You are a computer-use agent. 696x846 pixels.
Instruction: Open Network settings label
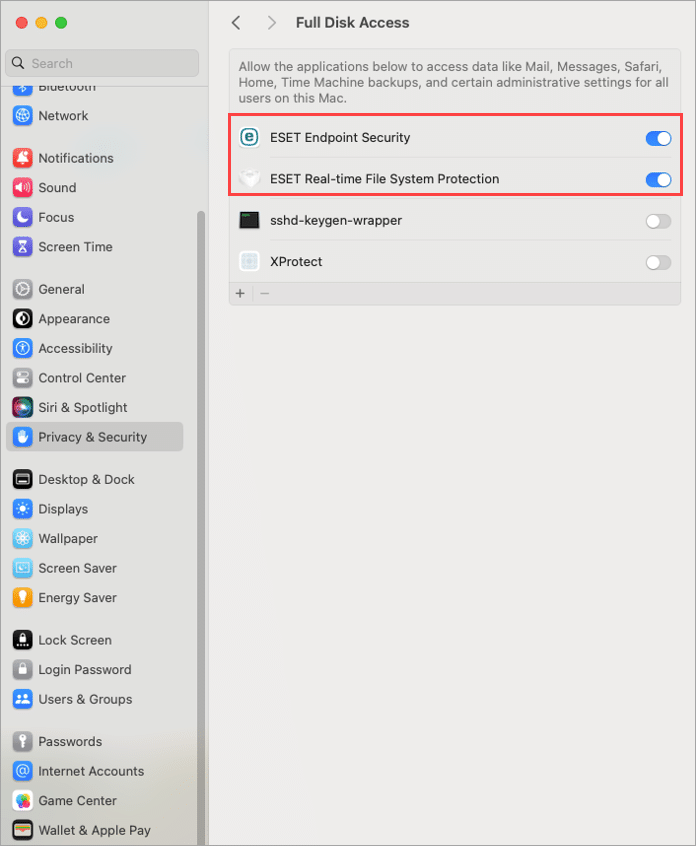63,116
